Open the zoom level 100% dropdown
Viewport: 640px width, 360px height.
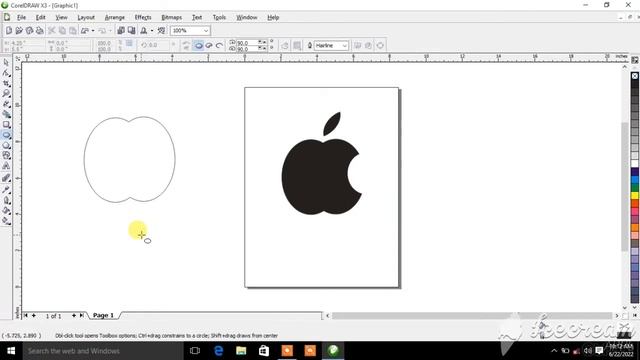tap(206, 31)
